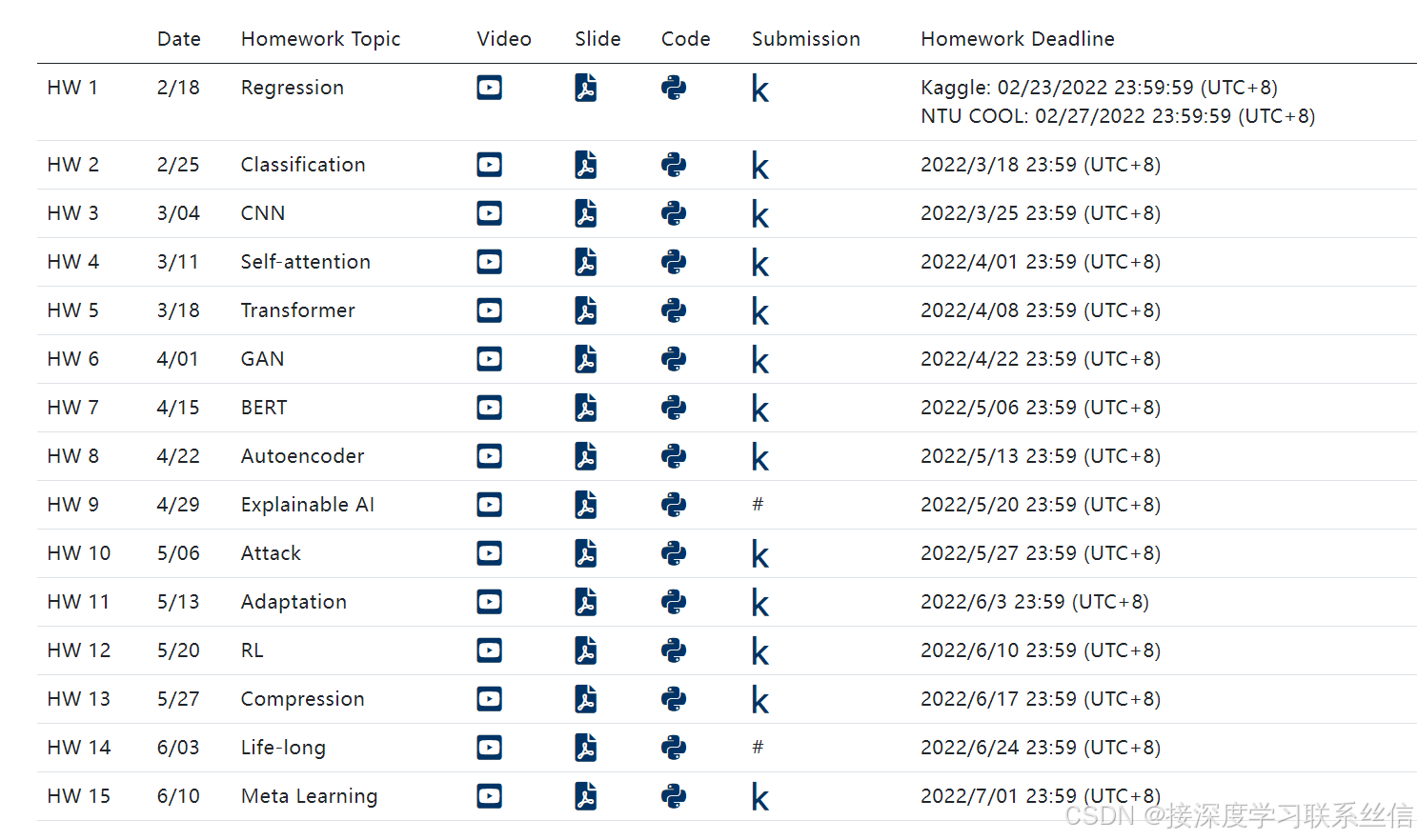1417x840 pixels.
Task: Open the HW 2 Classification video icon
Action: [x=489, y=165]
